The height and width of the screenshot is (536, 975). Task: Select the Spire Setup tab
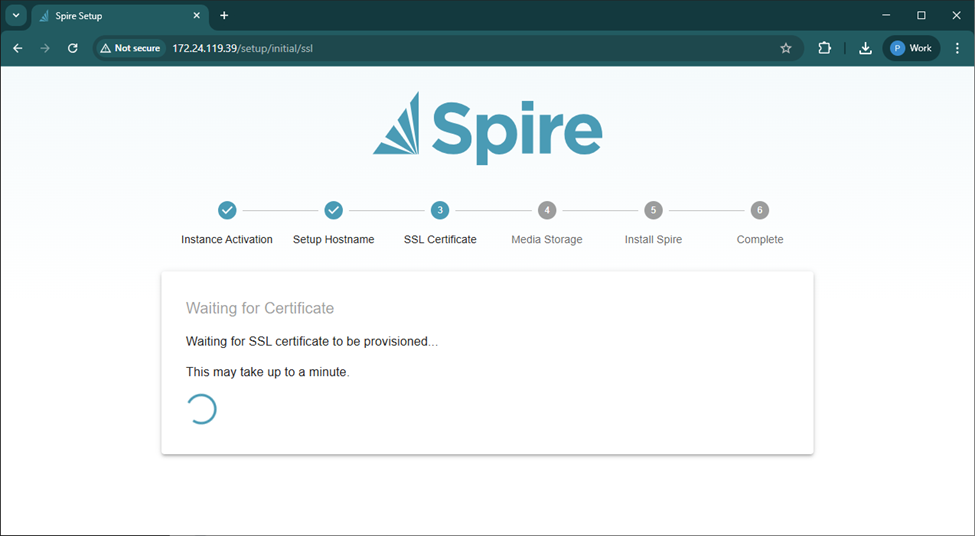(119, 16)
